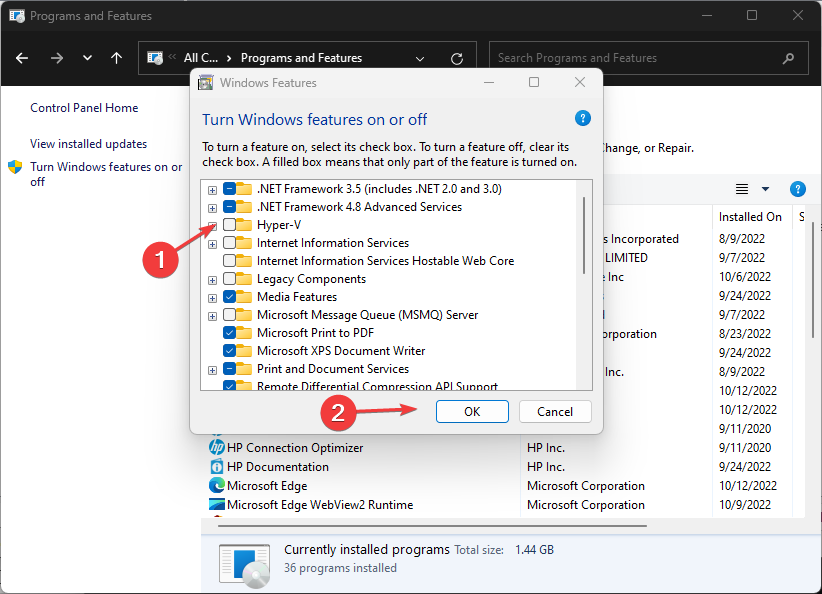
Task: Enable the Hyper-V checkbox
Action: [x=229, y=225]
